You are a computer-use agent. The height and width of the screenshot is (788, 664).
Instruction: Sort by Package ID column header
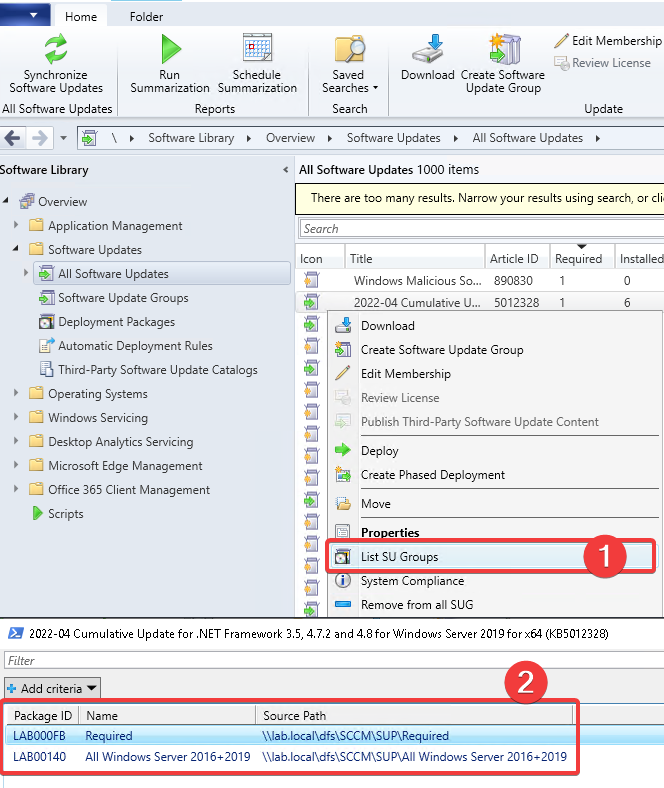coord(43,716)
